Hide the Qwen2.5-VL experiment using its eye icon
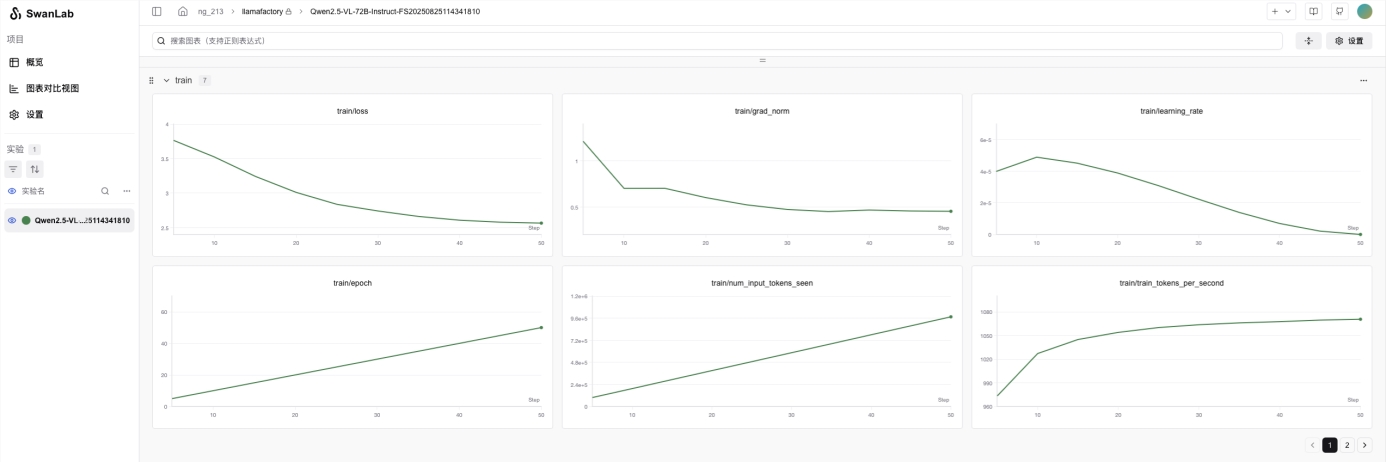 [12, 220]
